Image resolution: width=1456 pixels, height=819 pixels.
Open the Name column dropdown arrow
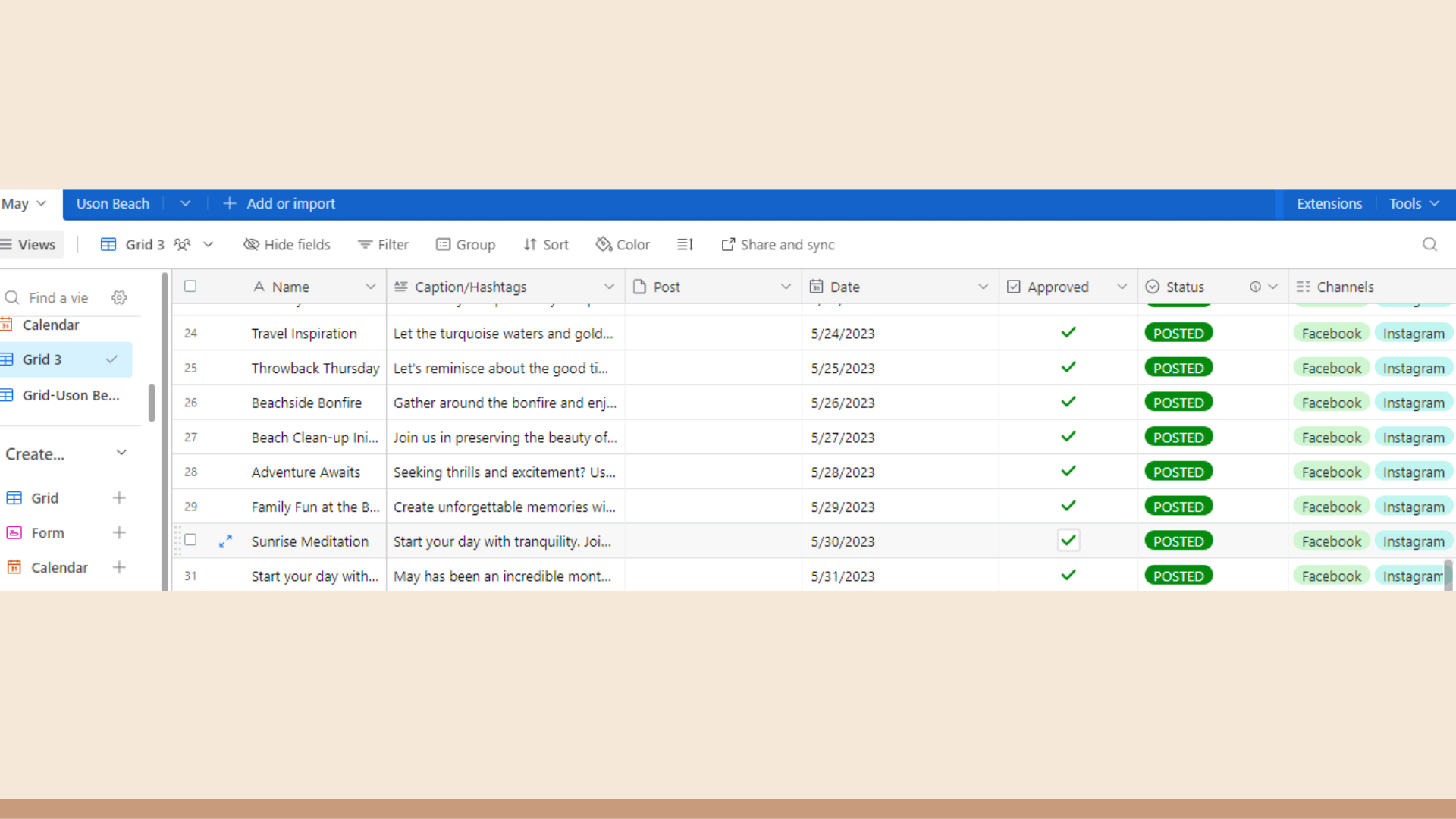tap(370, 287)
